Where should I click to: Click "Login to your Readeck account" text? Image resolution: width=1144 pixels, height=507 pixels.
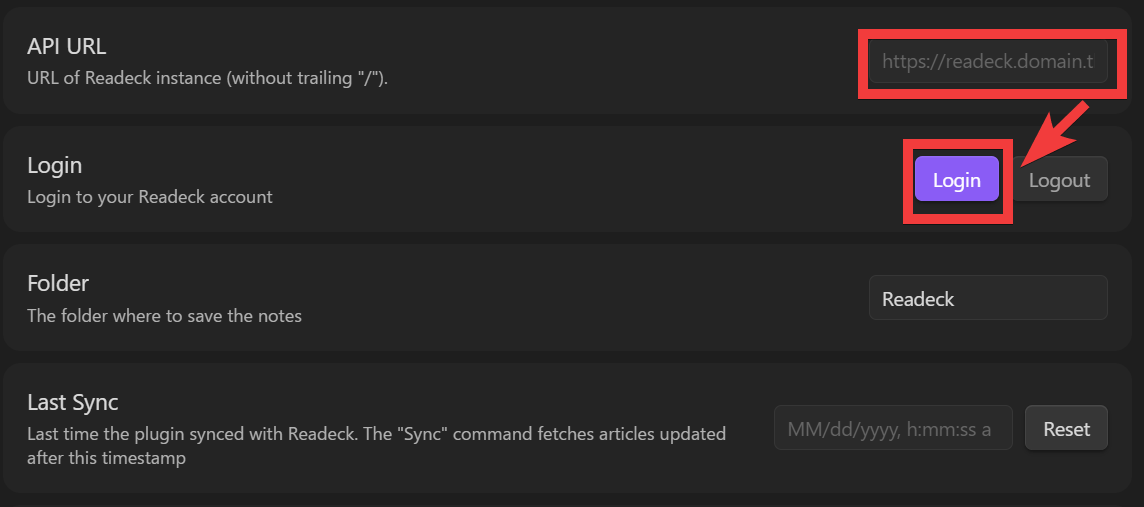(150, 197)
